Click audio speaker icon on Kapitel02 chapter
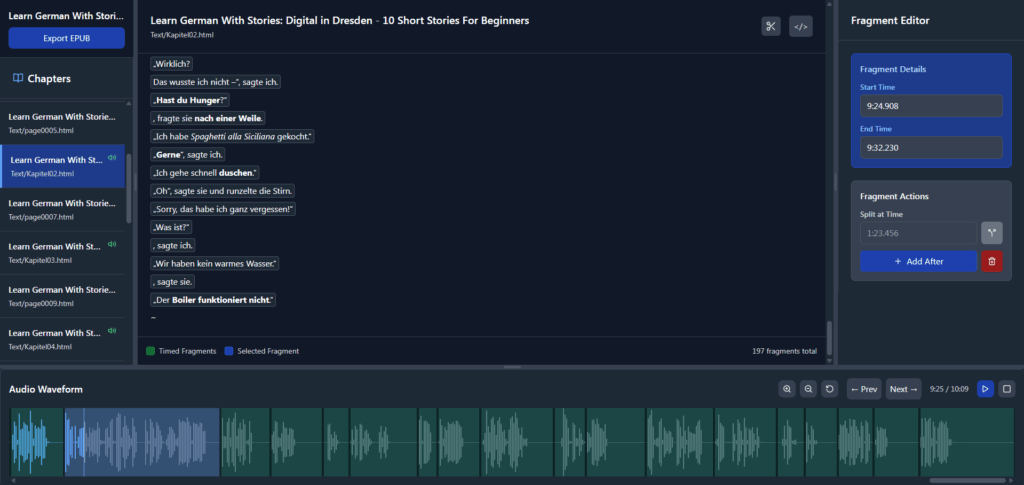 coord(112,157)
